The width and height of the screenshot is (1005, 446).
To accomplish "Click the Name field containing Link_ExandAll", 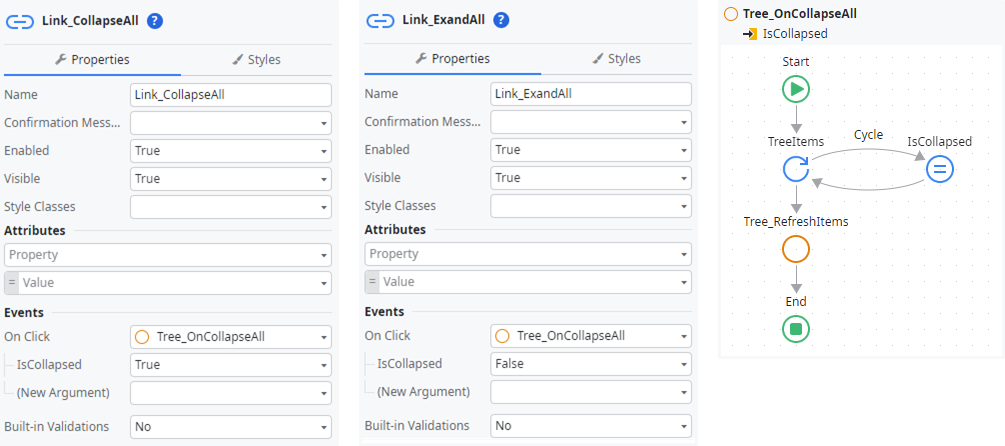I will (x=590, y=95).
